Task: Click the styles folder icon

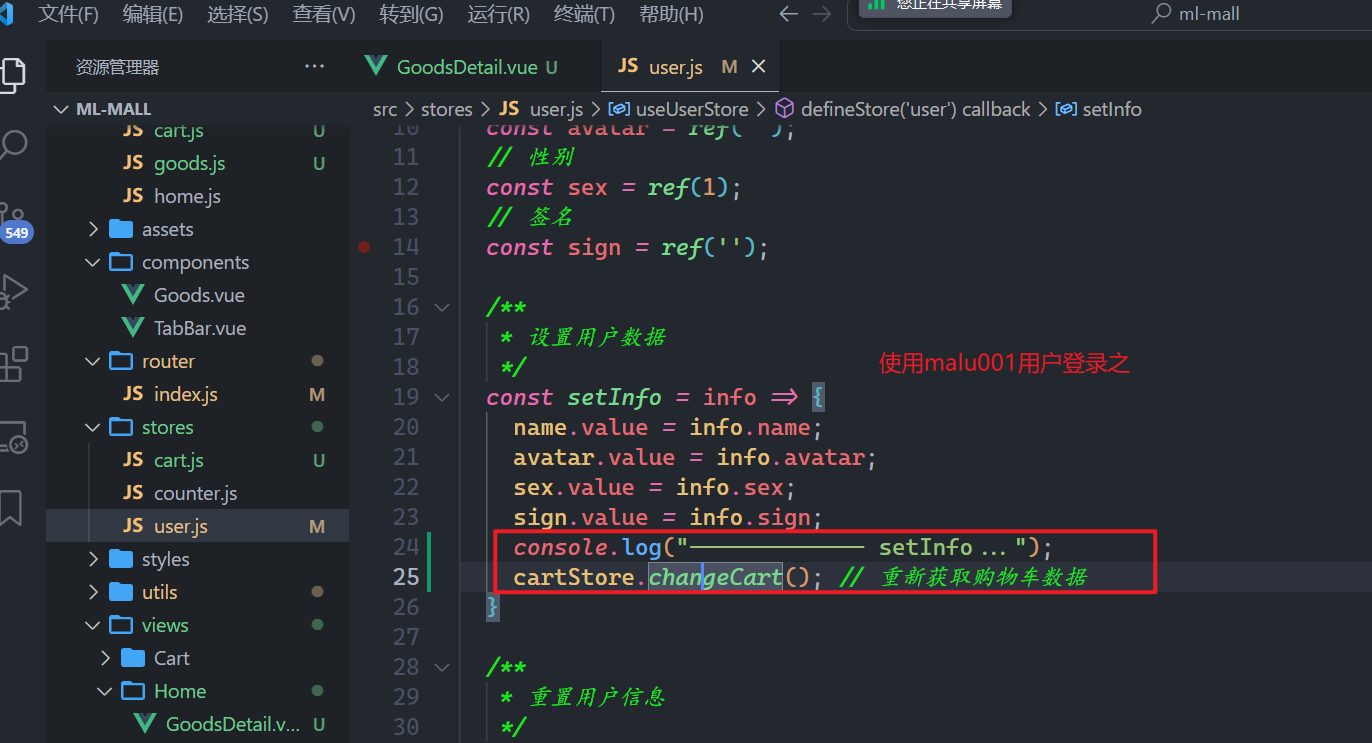Action: [x=121, y=559]
